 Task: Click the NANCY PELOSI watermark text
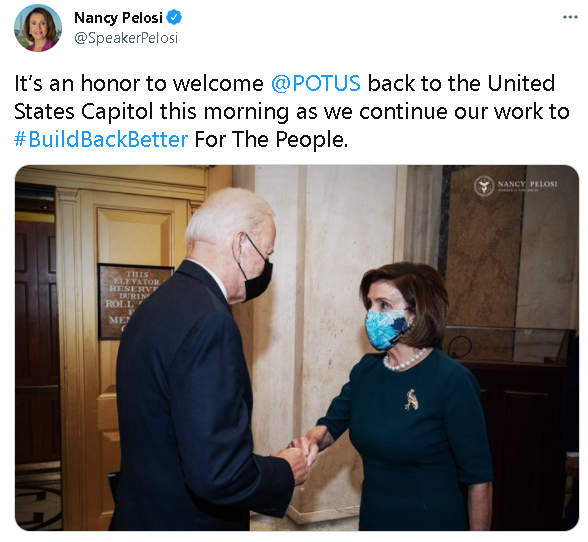click(x=527, y=184)
